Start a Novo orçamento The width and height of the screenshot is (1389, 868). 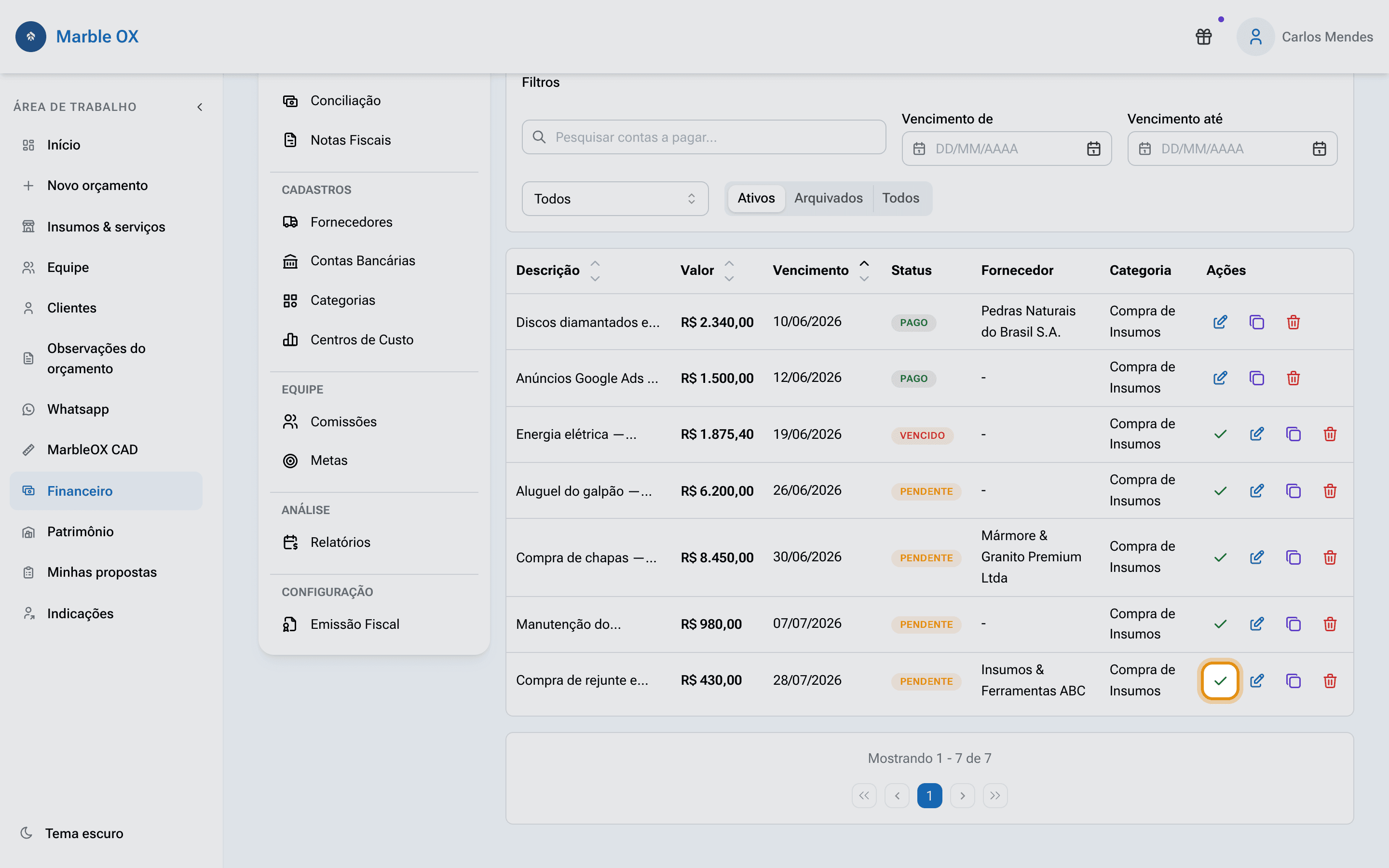[x=106, y=186]
